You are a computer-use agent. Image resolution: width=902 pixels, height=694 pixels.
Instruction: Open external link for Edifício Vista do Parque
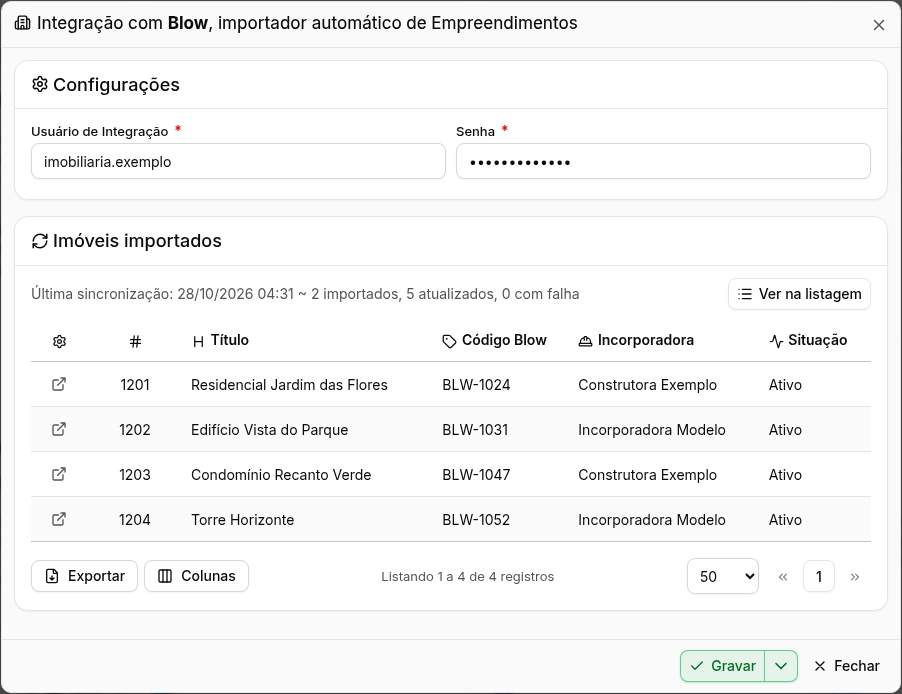tap(59, 429)
